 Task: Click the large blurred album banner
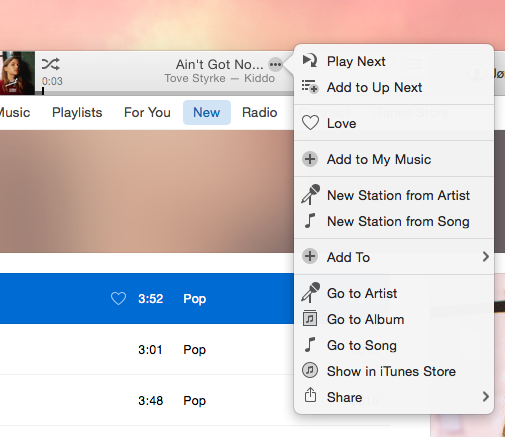point(147,191)
